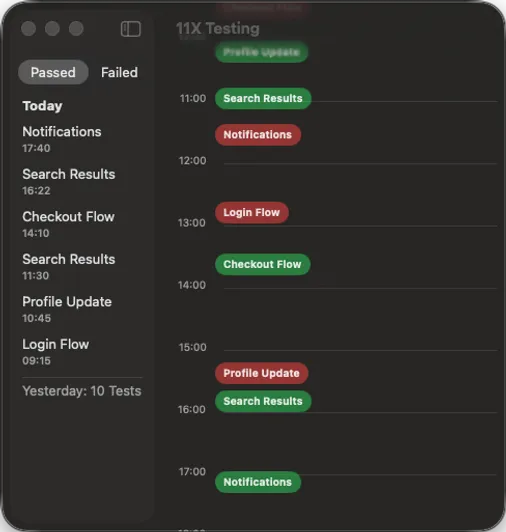Screen dimensions: 506x532
Task: Select Search Results entry at 16:22
Action: tap(69, 182)
